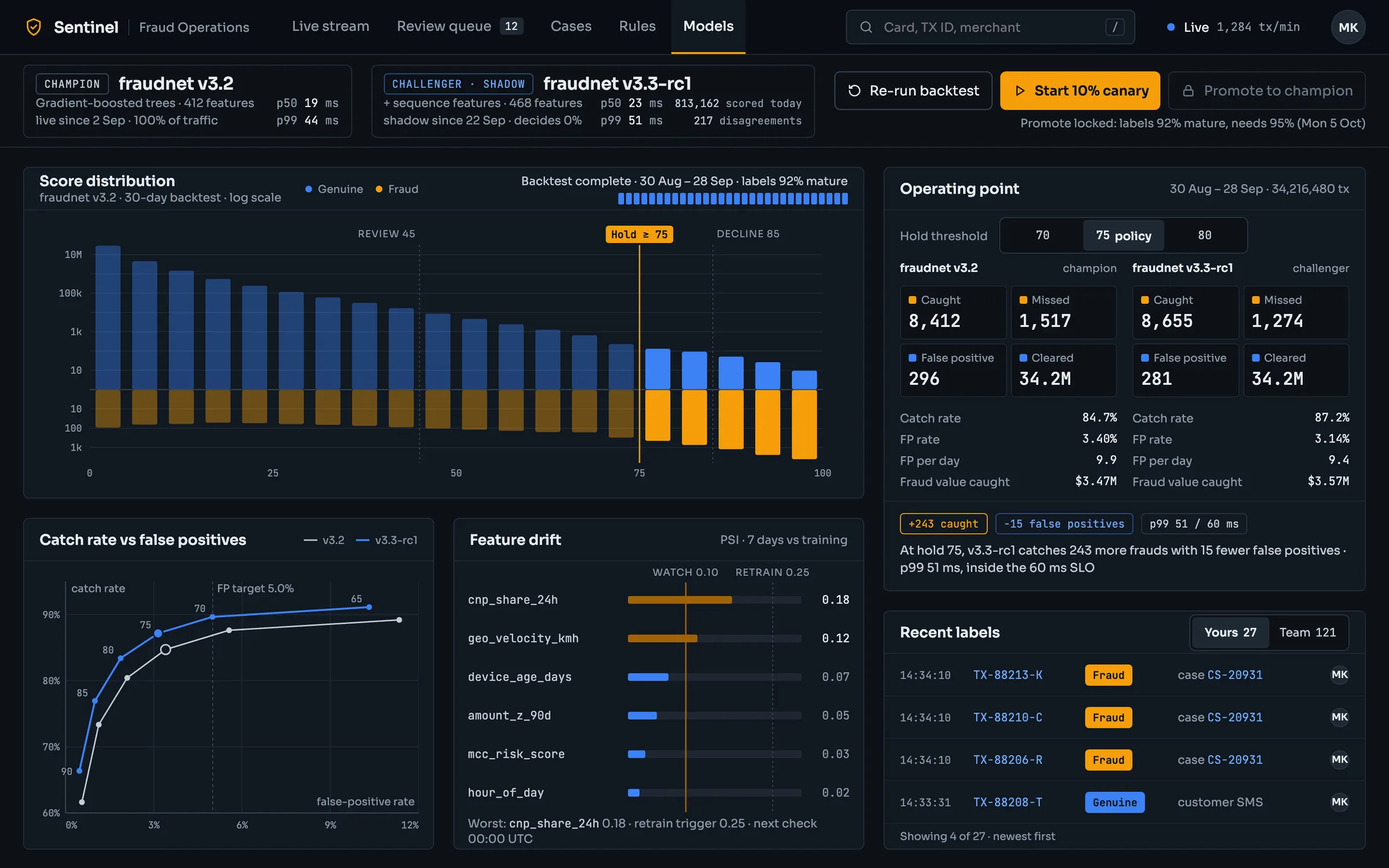Toggle Genuine series in score legend
The image size is (1389, 868).
coord(334,189)
